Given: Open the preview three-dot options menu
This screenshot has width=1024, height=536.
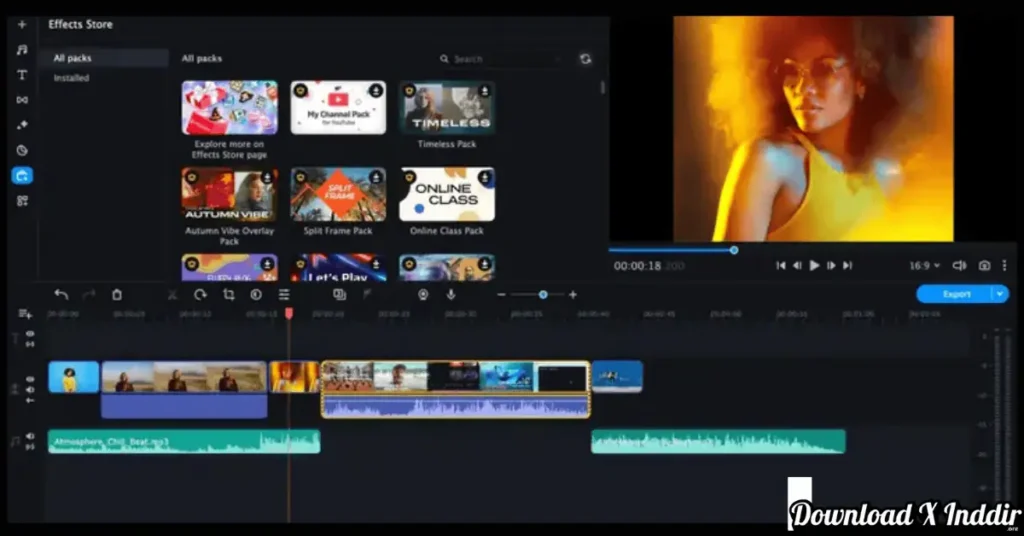Looking at the screenshot, I should 1004,265.
